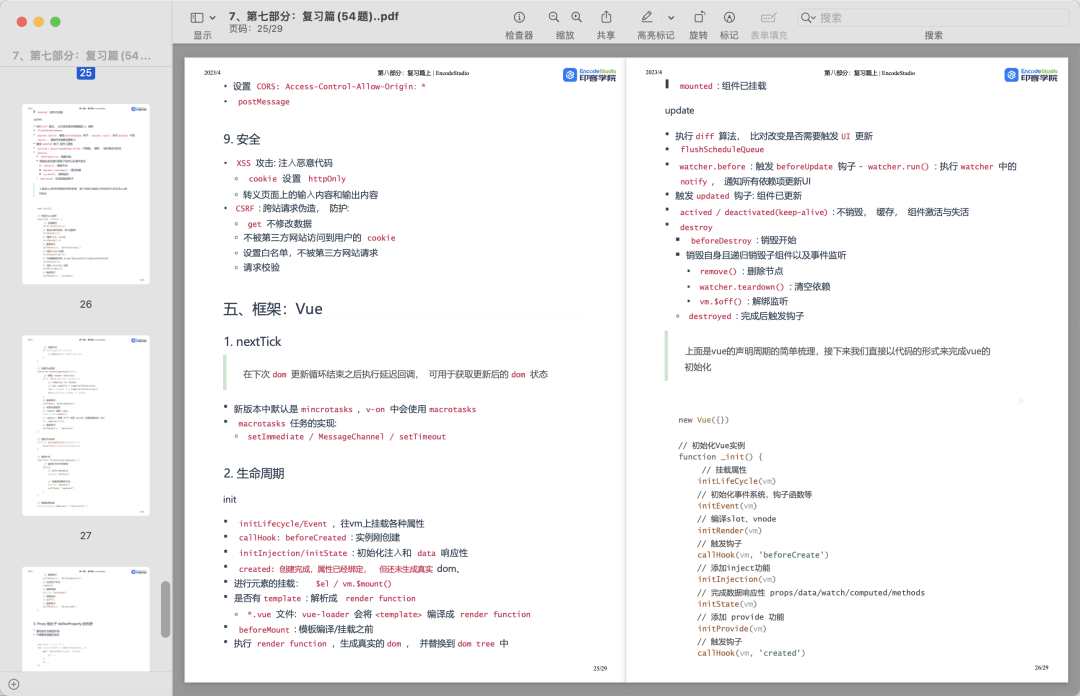This screenshot has height=696, width=1080.
Task: Zoom in with the plus magnifier
Action: [577, 17]
